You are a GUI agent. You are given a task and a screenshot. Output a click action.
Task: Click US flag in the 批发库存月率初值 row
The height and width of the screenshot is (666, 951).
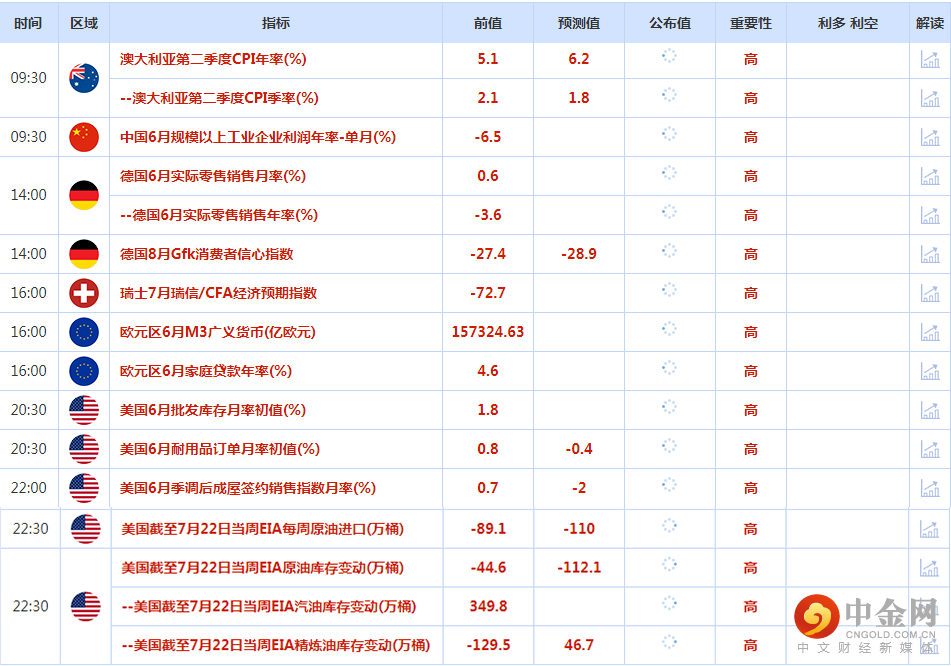tap(84, 410)
